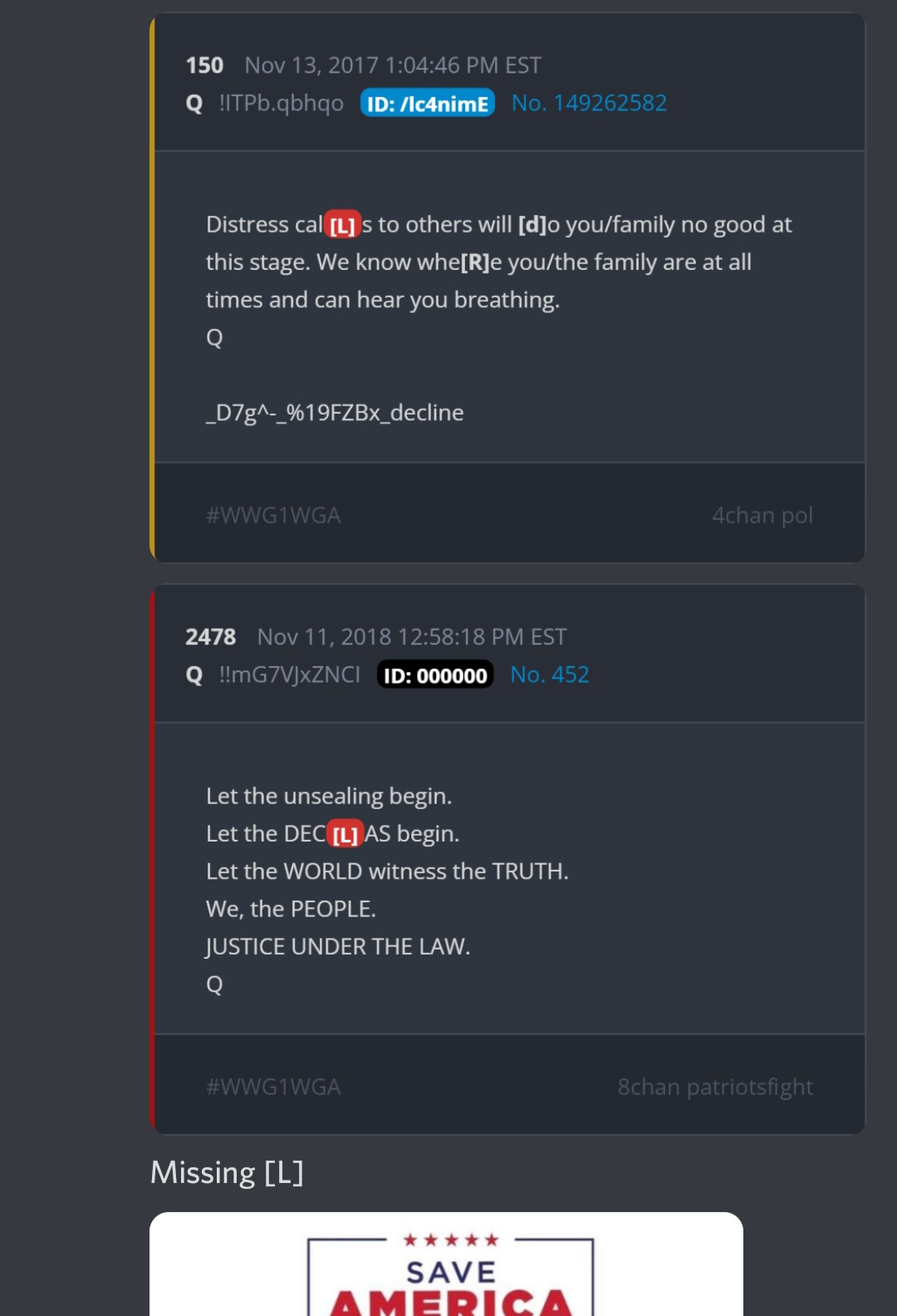Select the red [L] marker in Distress calls
897x1316 pixels.
pos(342,225)
